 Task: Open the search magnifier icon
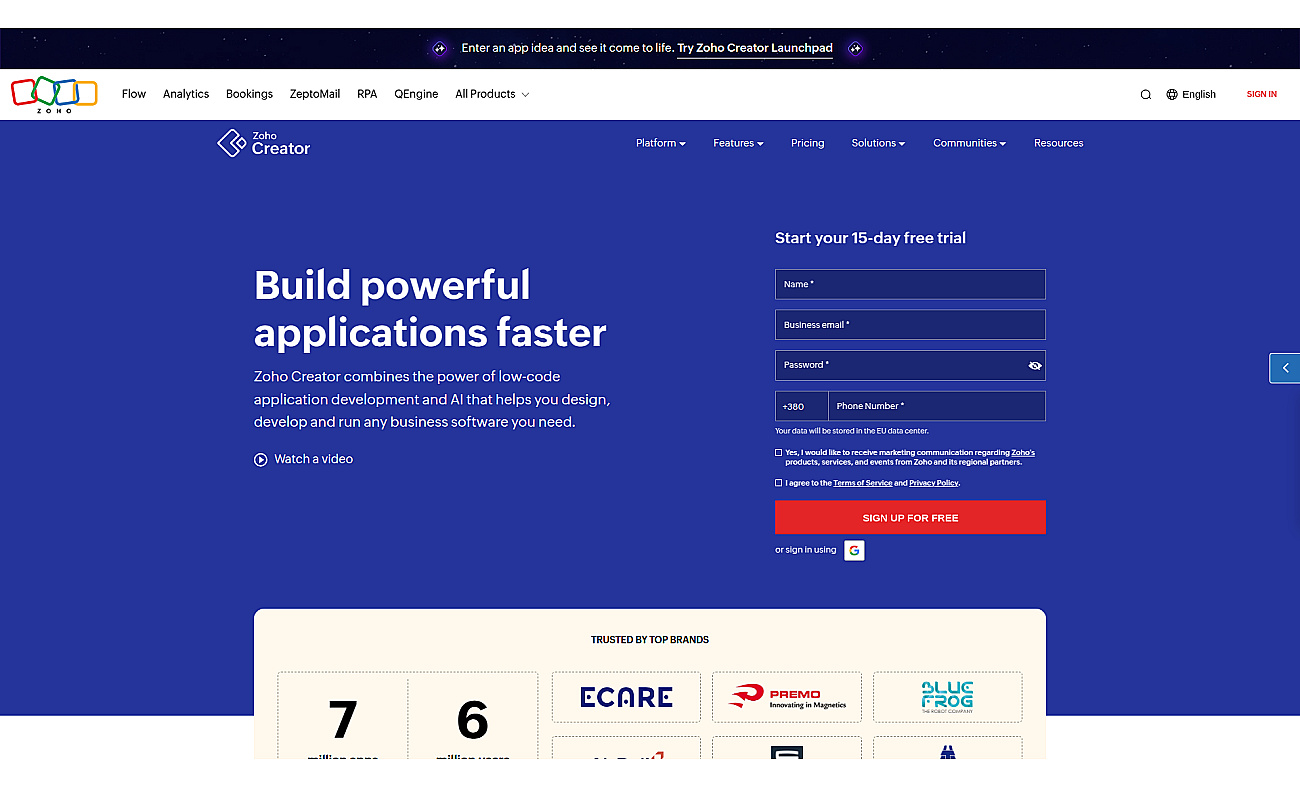1146,95
